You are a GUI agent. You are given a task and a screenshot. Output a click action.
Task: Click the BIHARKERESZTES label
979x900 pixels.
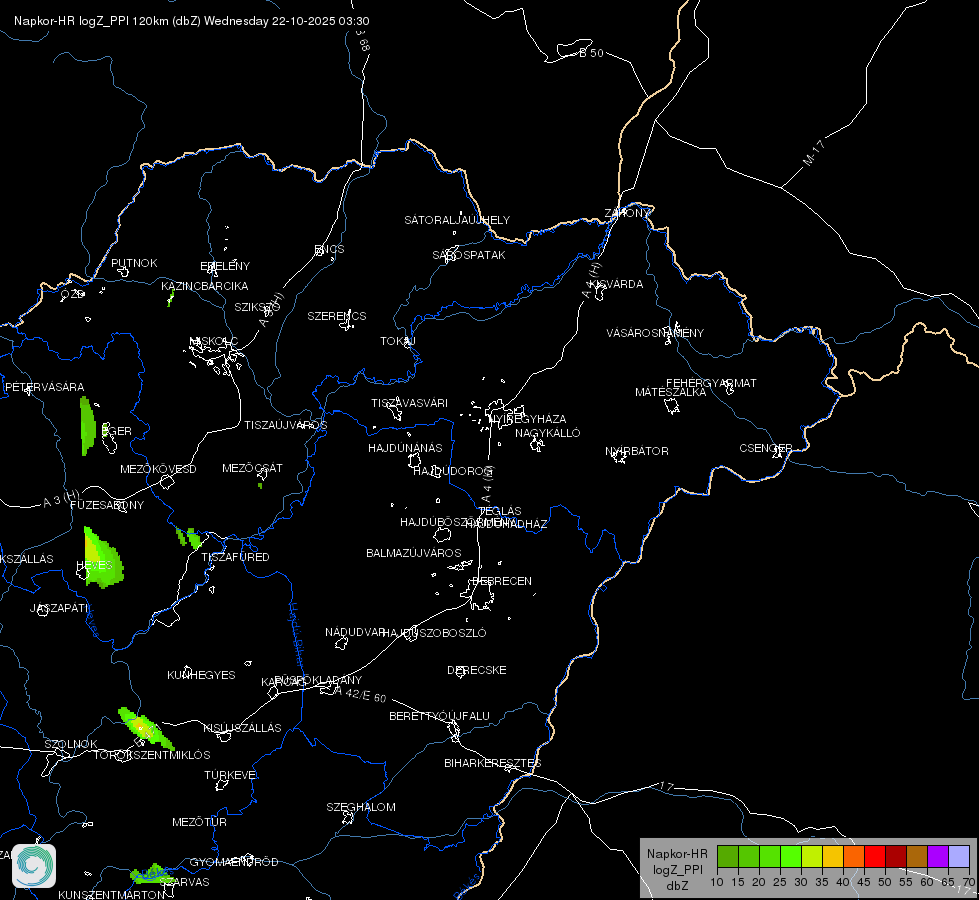click(493, 763)
